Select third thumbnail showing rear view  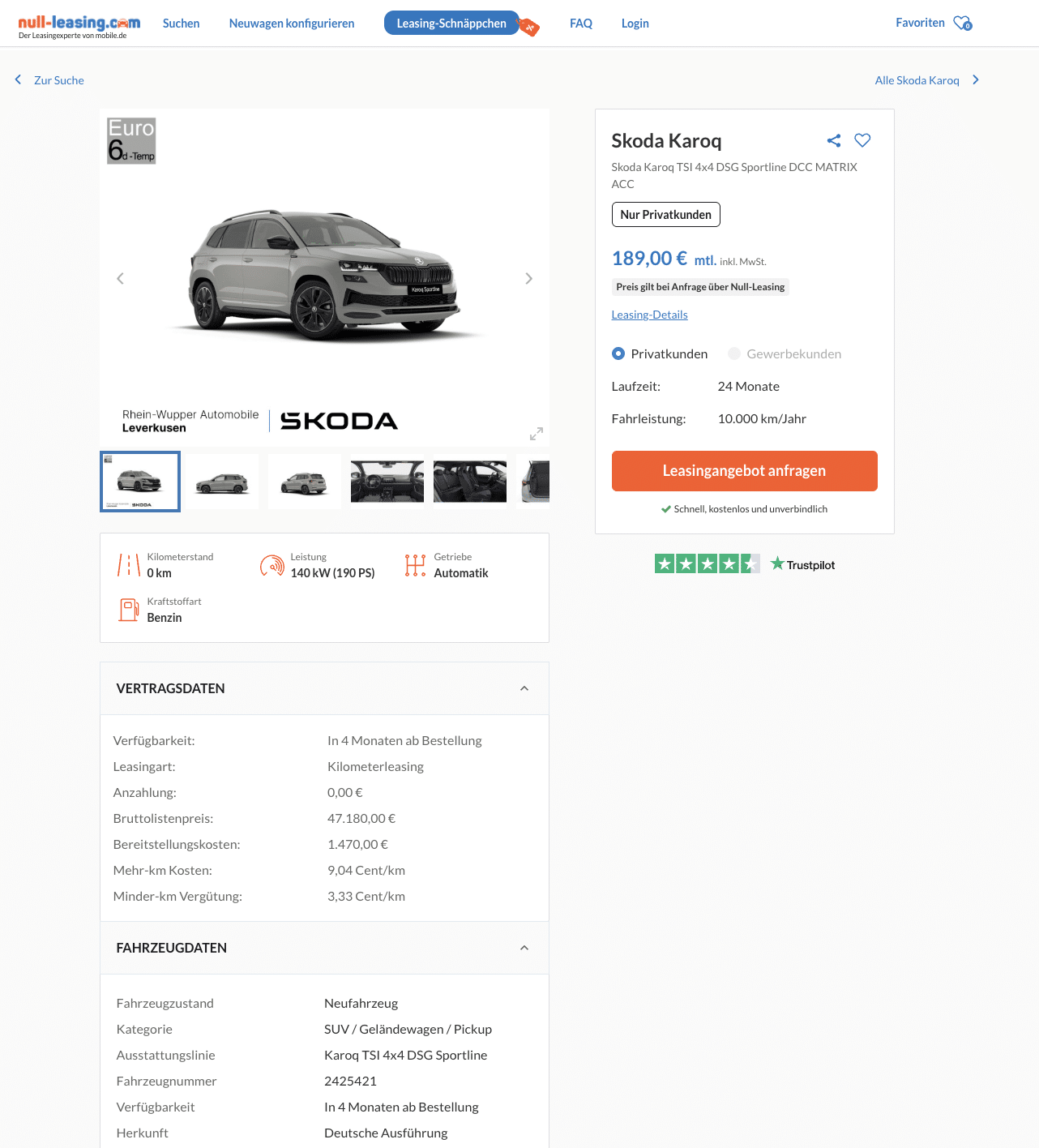coord(305,482)
